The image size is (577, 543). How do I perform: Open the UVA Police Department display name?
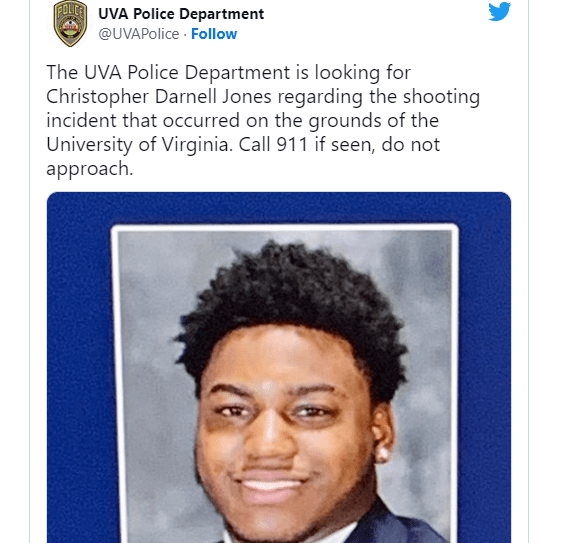pos(181,14)
